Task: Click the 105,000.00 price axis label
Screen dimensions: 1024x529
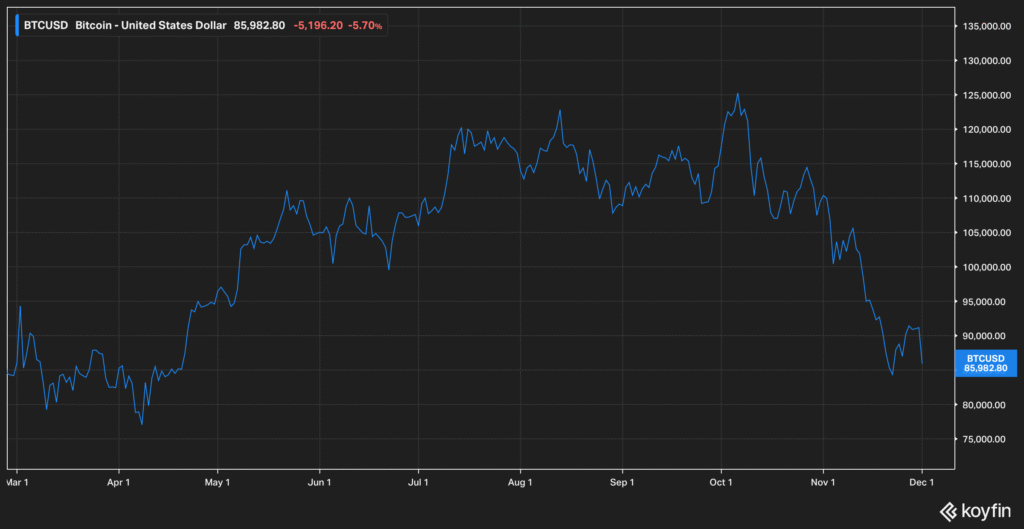Action: point(986,232)
